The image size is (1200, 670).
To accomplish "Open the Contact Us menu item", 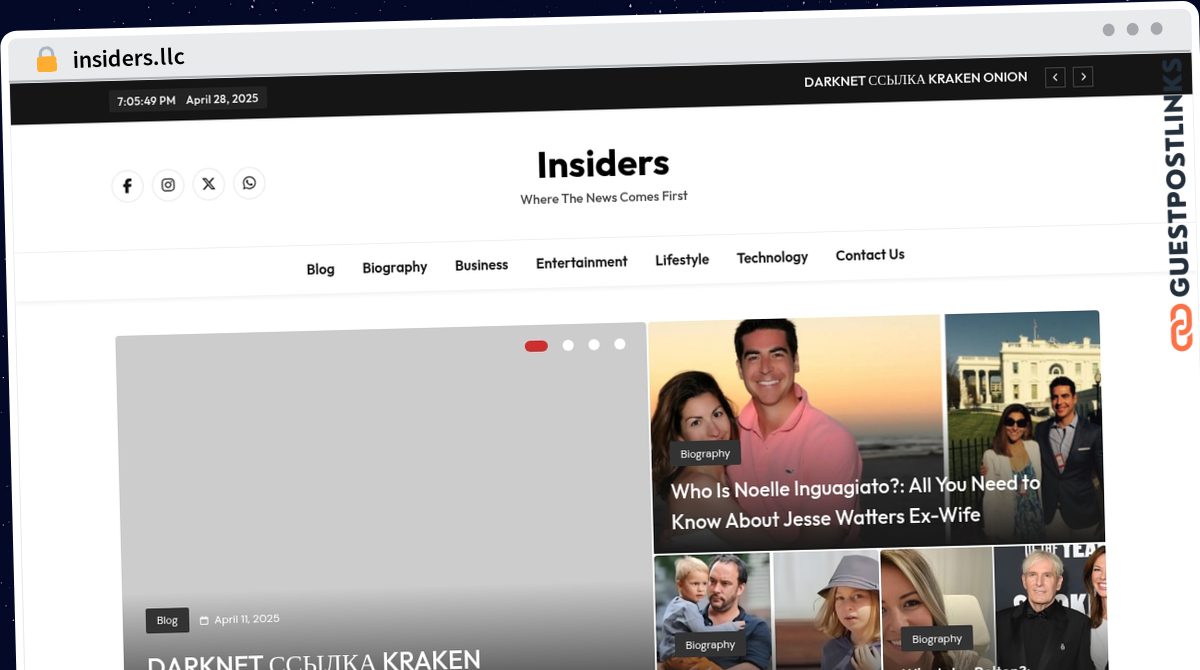I will (870, 255).
